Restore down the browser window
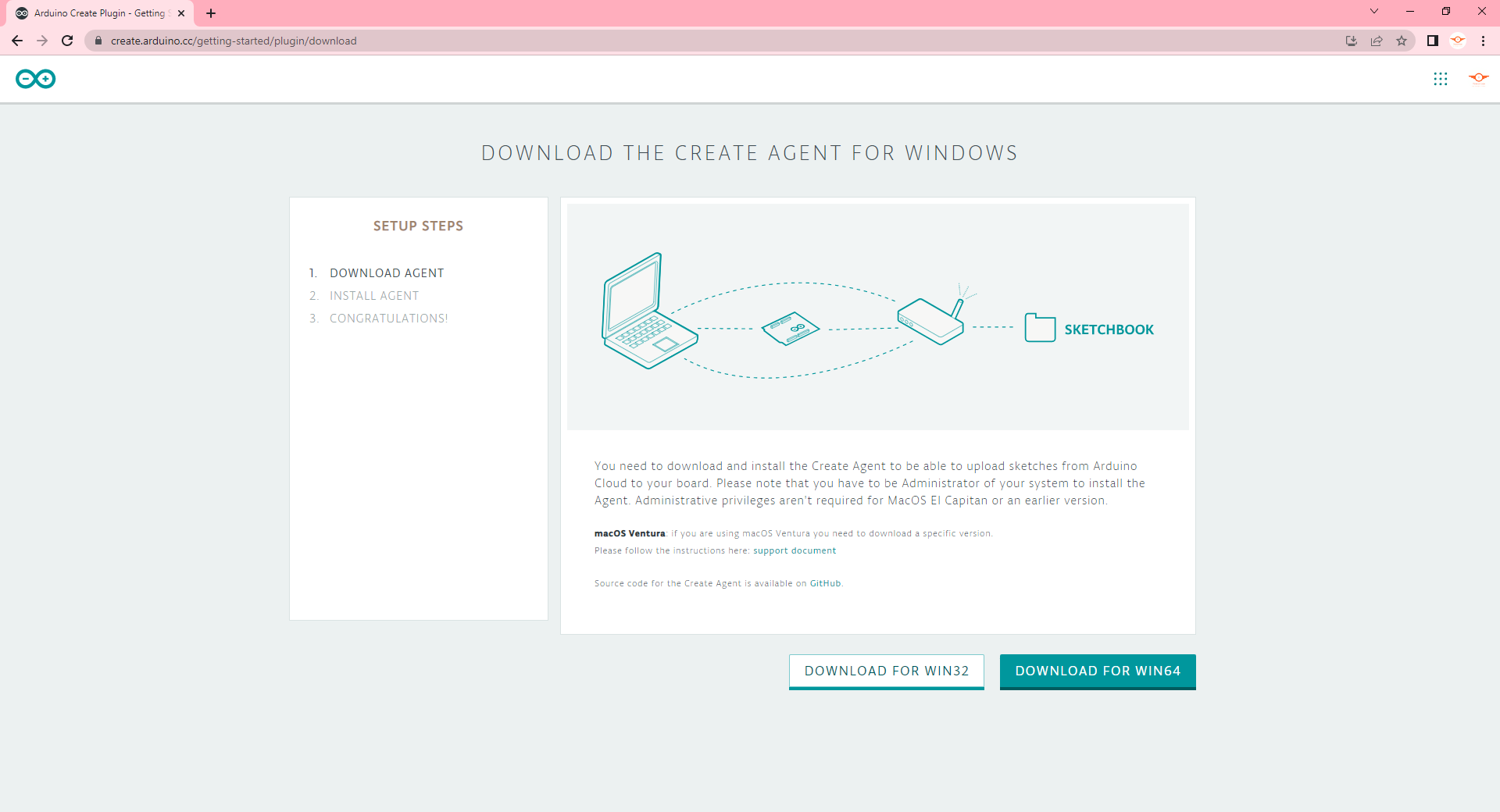Screen dimensions: 1500x812 click(1446, 12)
